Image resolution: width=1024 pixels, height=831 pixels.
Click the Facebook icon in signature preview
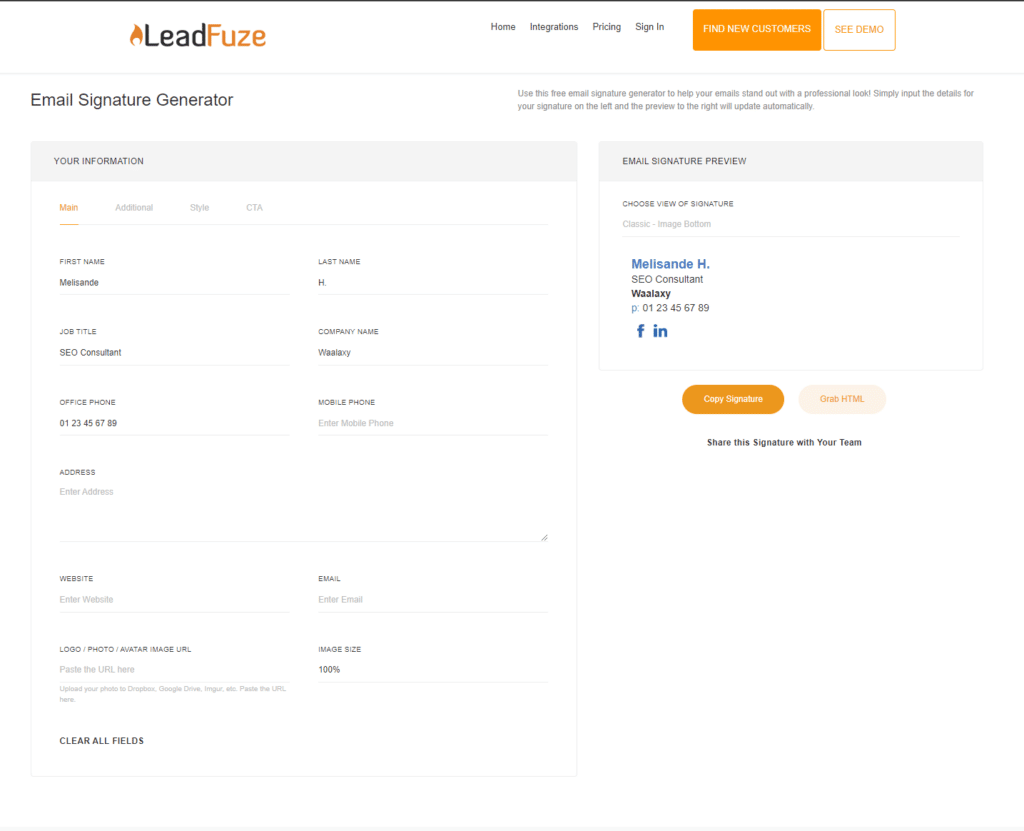pos(641,331)
